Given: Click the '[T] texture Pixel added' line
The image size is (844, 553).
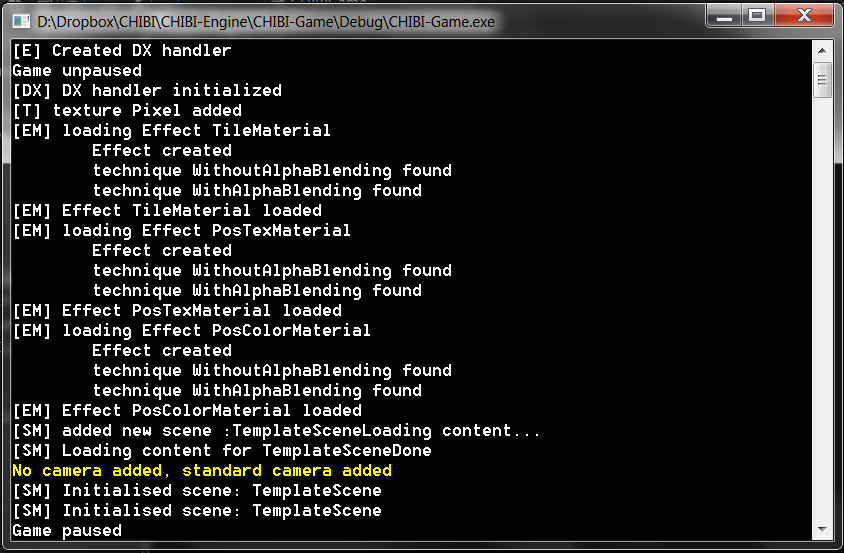Looking at the screenshot, I should click(x=127, y=110).
